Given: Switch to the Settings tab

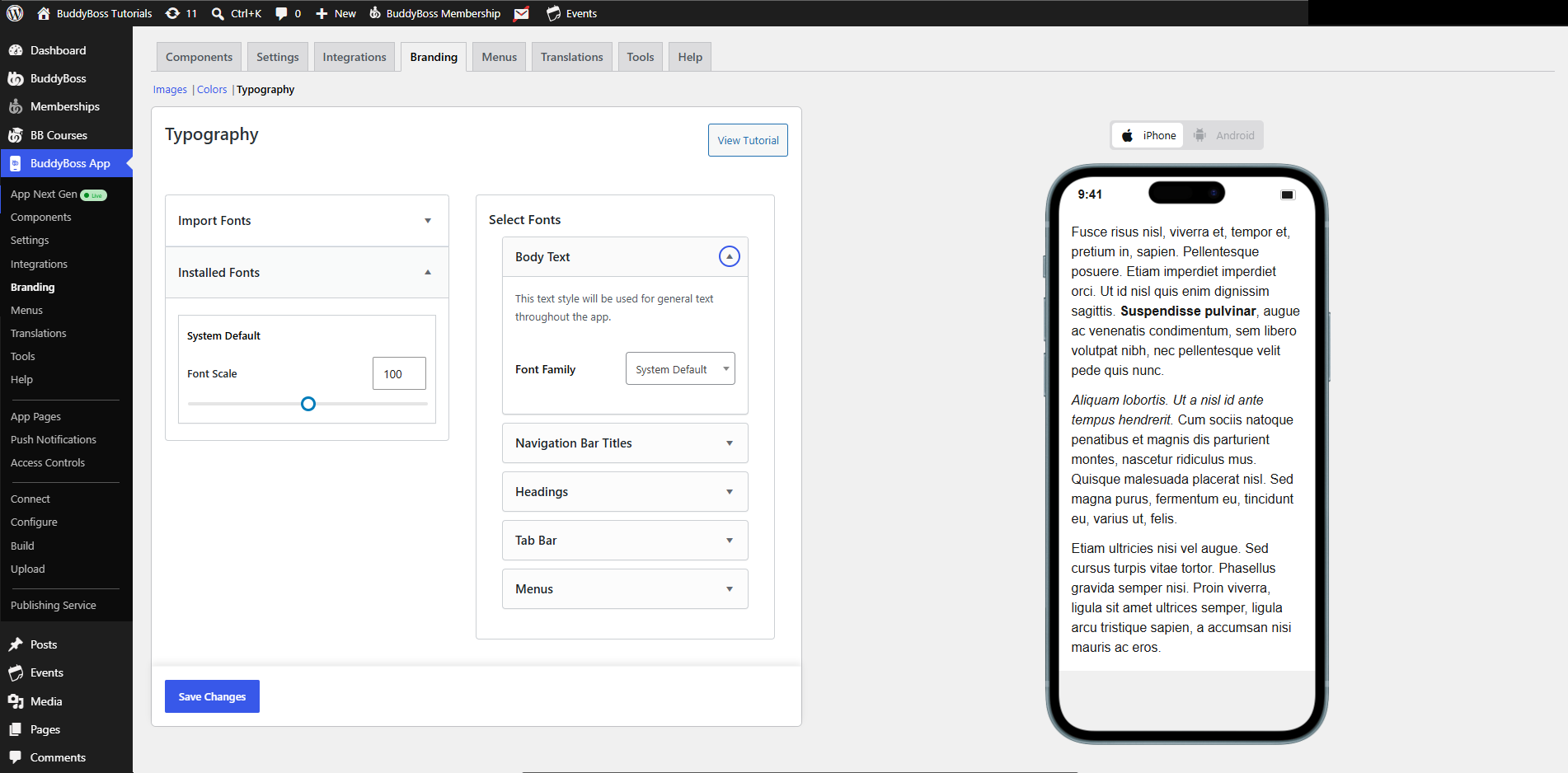Looking at the screenshot, I should (277, 57).
